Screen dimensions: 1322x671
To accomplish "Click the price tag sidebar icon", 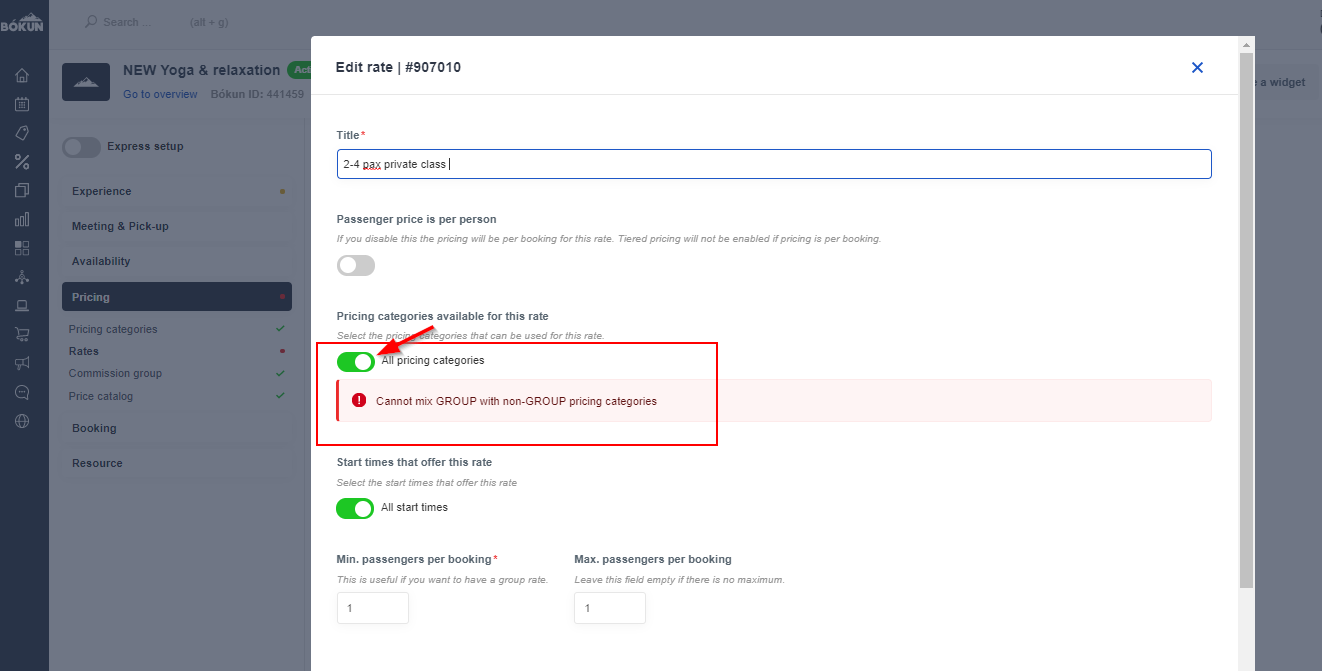I will pyautogui.click(x=22, y=133).
